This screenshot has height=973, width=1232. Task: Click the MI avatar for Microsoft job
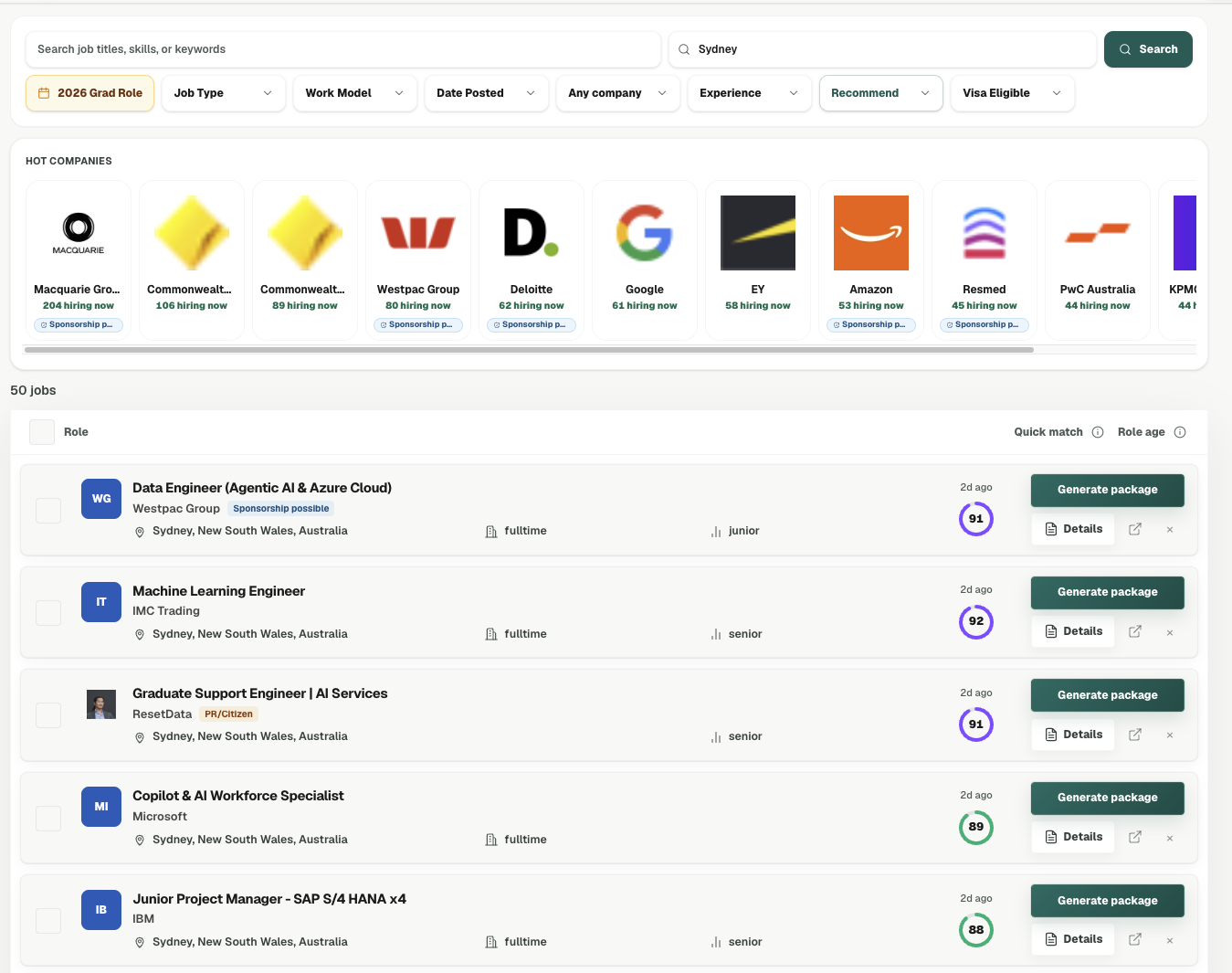pos(101,807)
